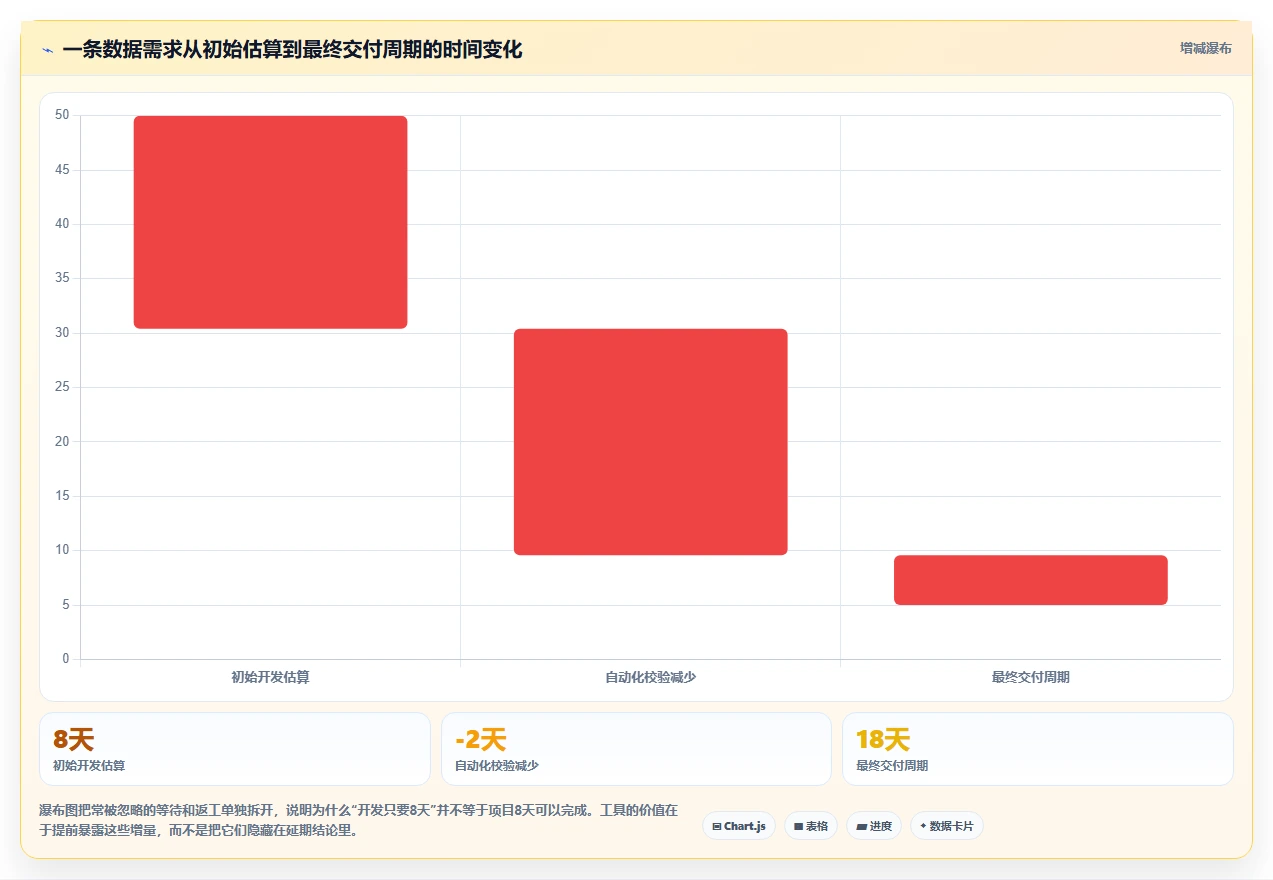Click the y-axis value 30
The width and height of the screenshot is (1273, 880).
[62, 332]
